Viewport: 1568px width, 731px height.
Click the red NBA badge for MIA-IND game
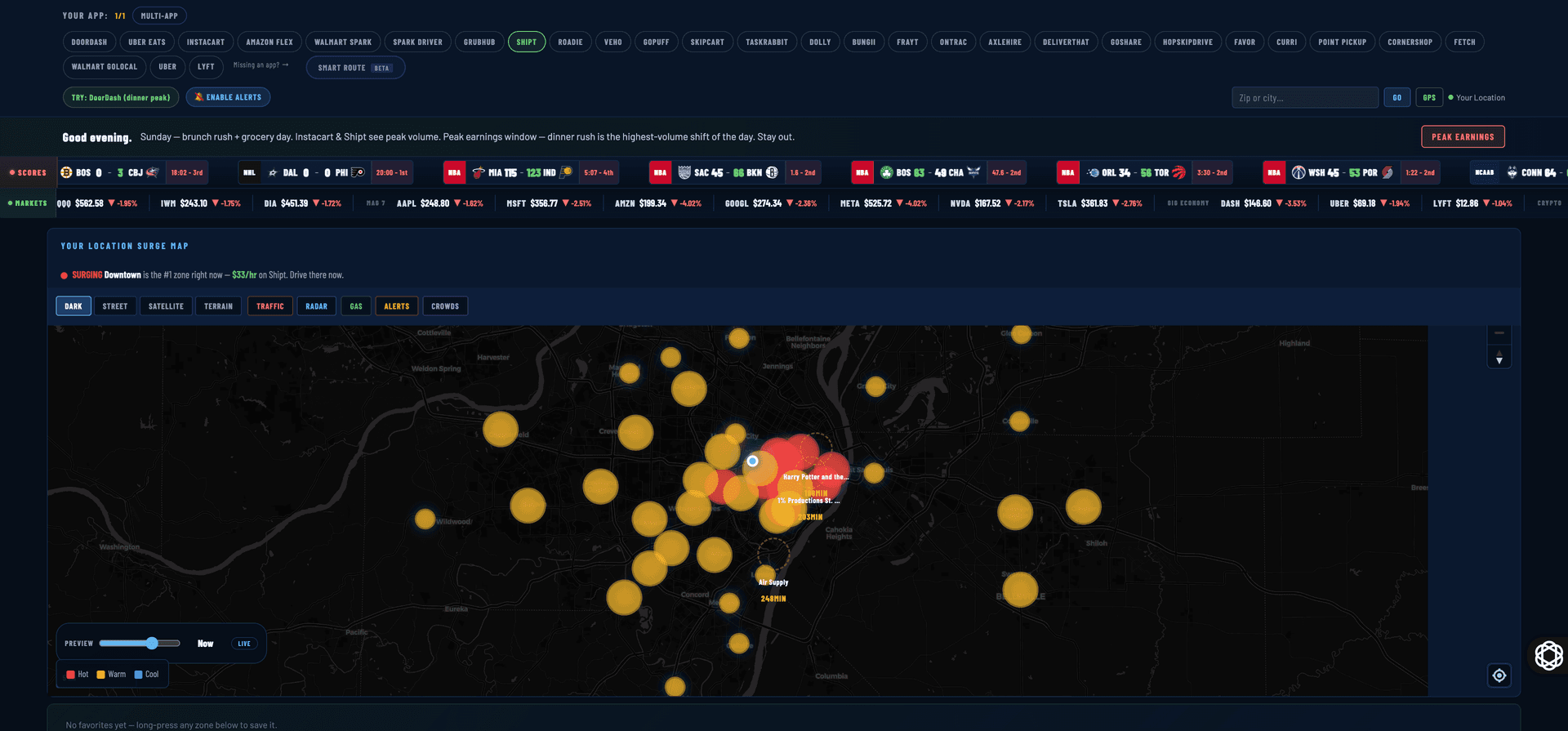pyautogui.click(x=454, y=172)
